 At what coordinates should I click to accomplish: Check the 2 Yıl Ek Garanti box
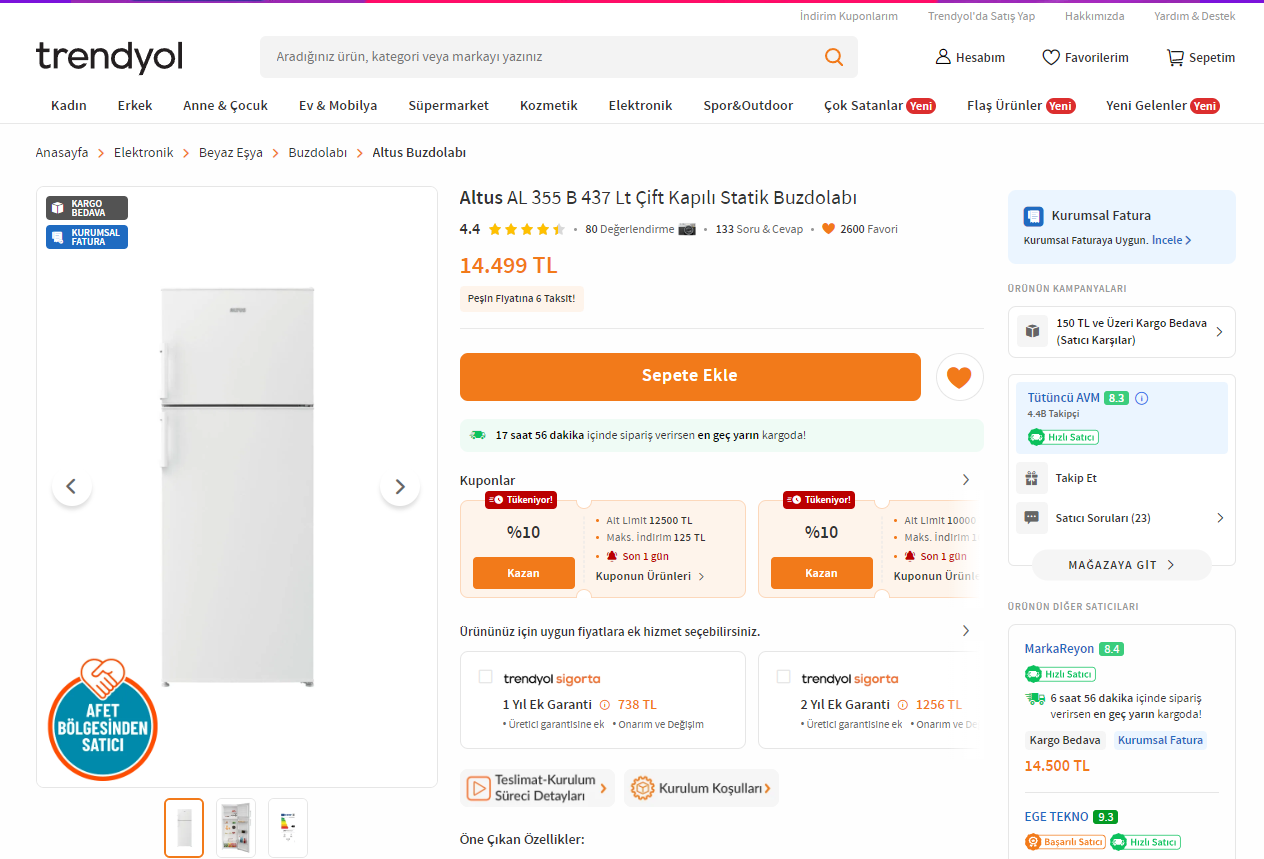point(783,677)
